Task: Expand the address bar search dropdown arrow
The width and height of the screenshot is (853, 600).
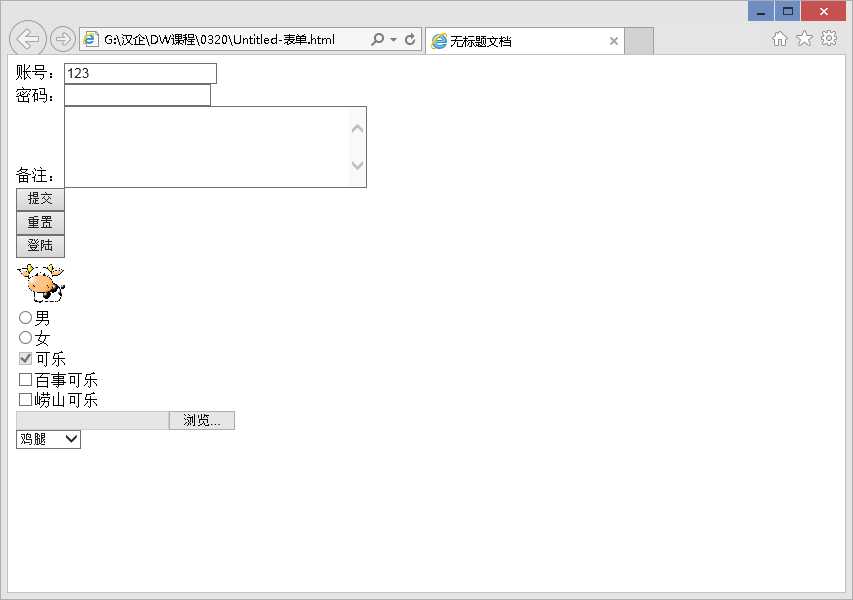Action: pyautogui.click(x=393, y=39)
